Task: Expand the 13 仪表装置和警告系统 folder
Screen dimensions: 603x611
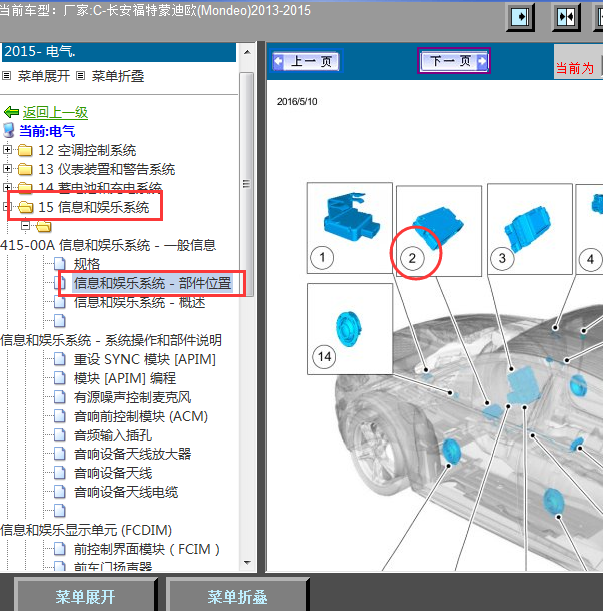Action: [7, 168]
